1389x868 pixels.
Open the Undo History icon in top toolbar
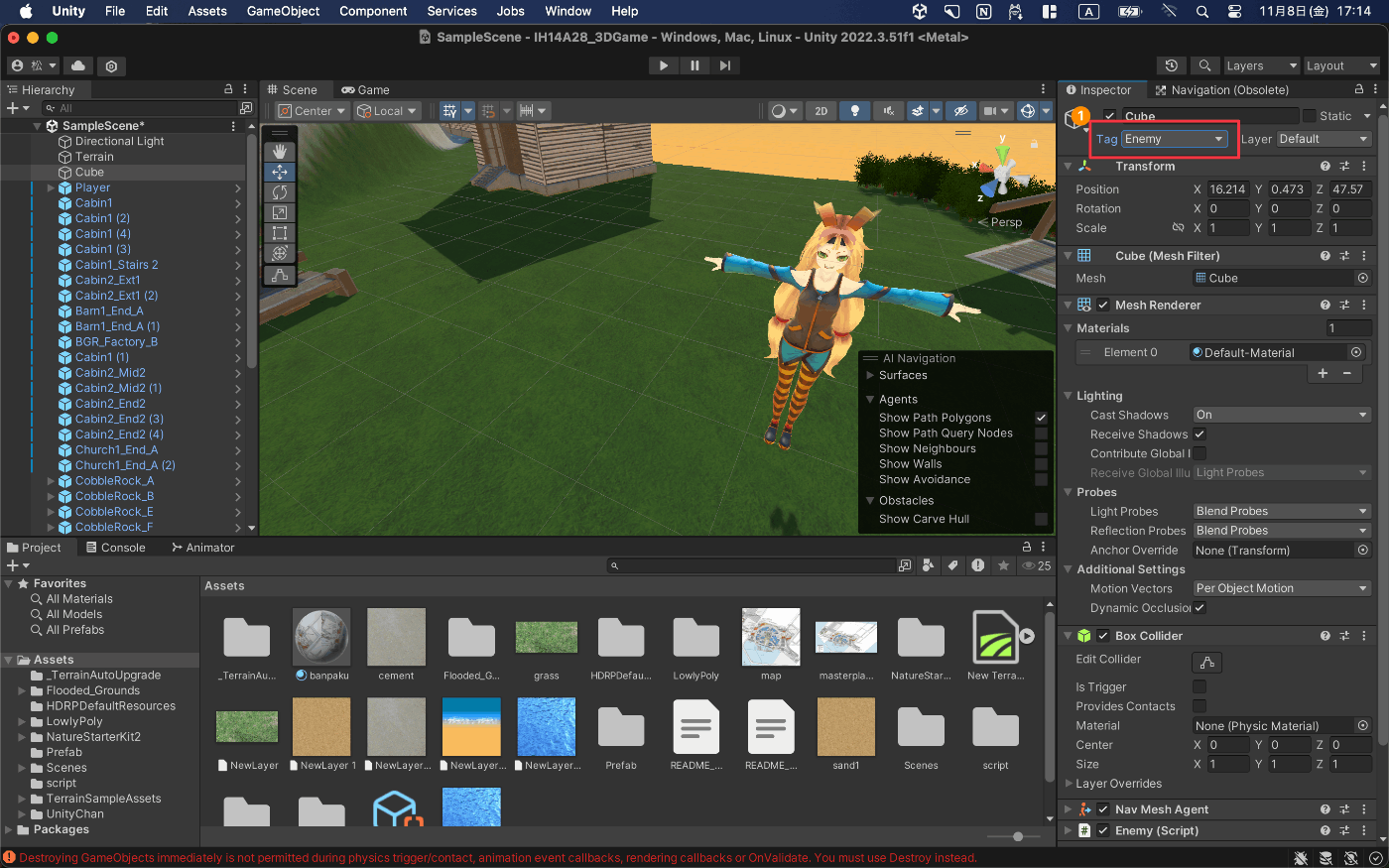[x=1172, y=65]
